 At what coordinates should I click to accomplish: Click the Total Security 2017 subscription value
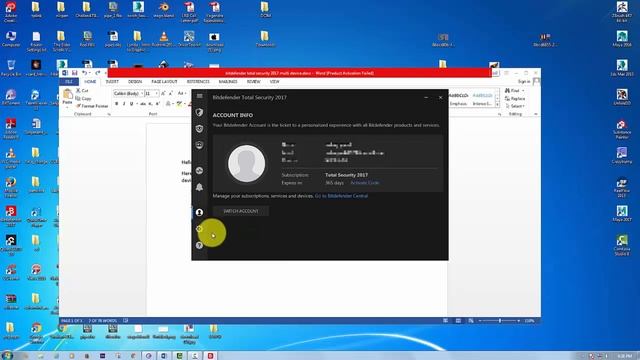click(x=347, y=175)
